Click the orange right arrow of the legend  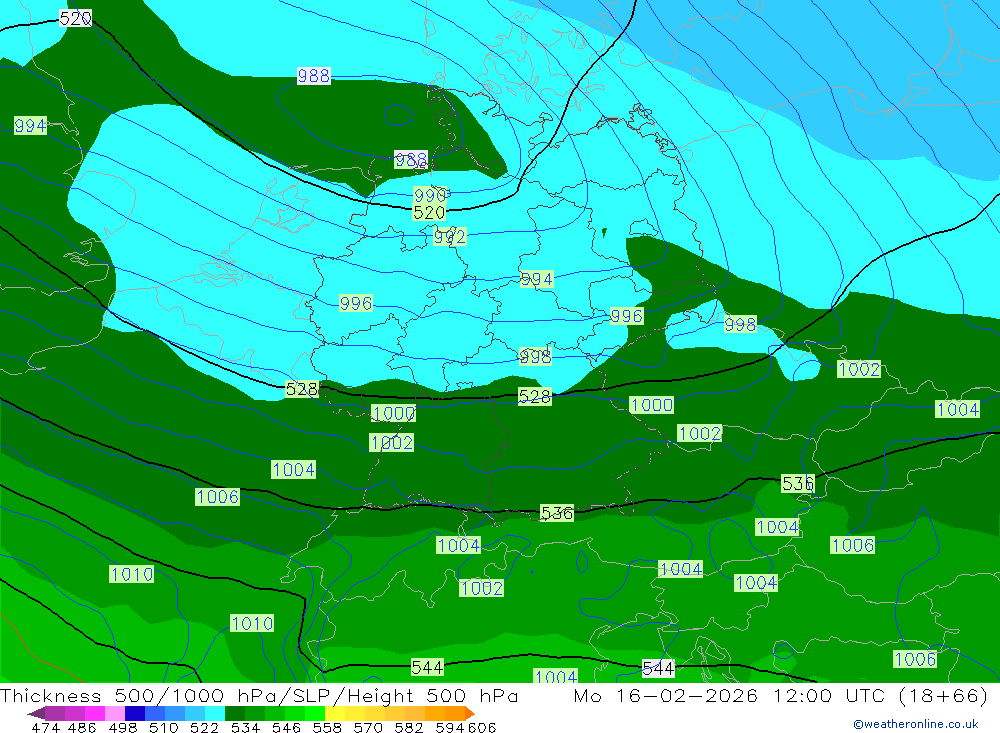point(470,713)
